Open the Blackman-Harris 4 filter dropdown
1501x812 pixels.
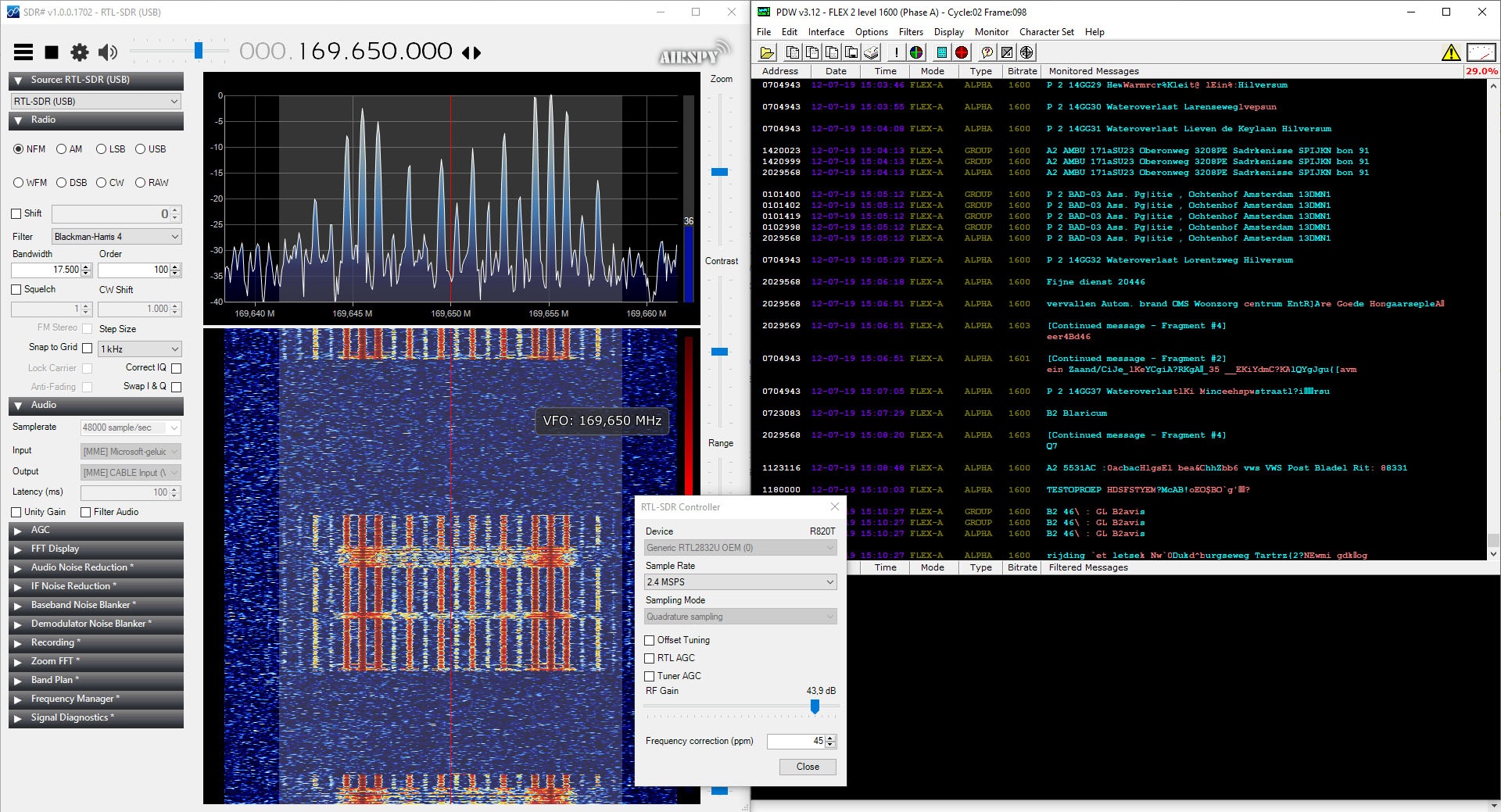116,237
